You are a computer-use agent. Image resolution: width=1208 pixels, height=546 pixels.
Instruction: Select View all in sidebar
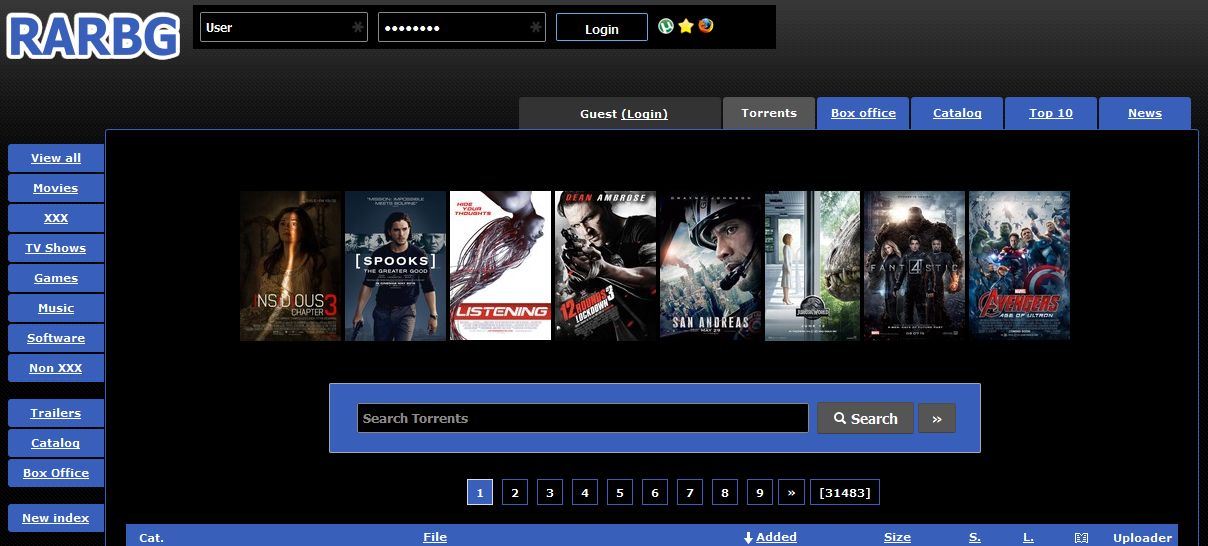coord(56,158)
